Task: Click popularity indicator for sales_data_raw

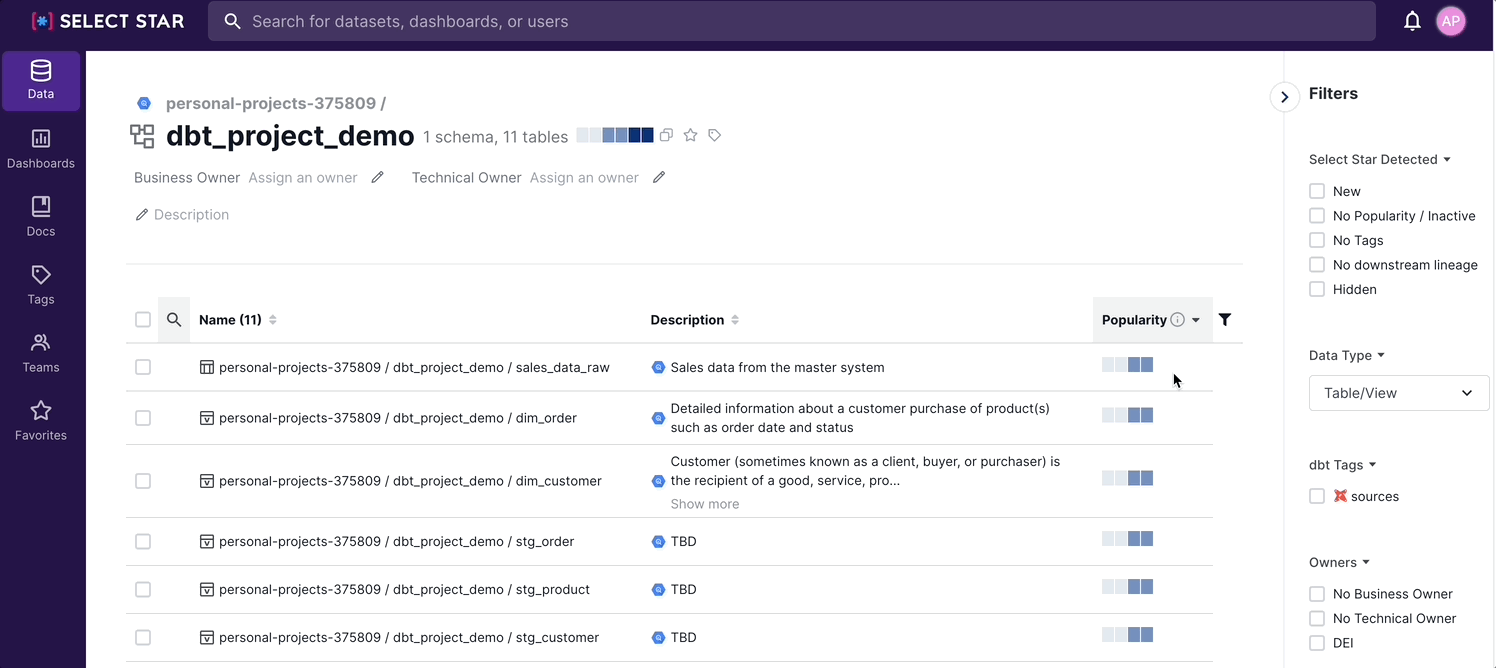Action: (1128, 365)
